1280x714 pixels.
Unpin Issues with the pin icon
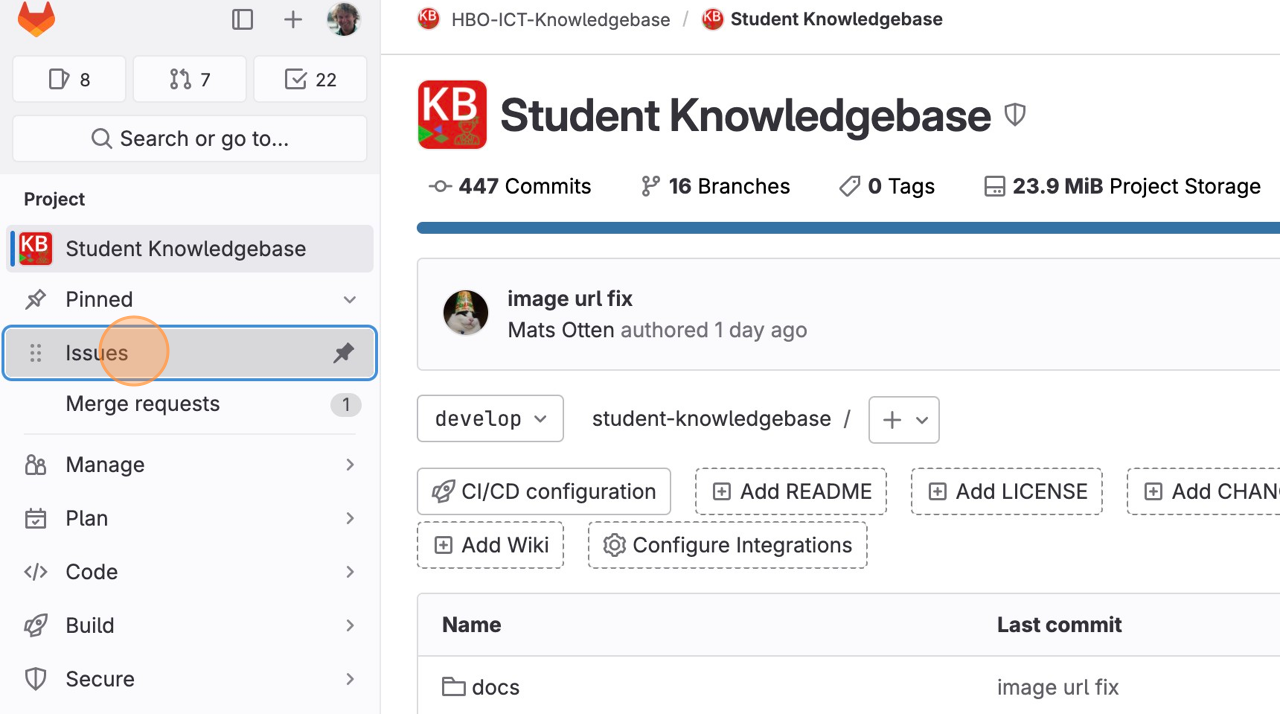click(344, 353)
